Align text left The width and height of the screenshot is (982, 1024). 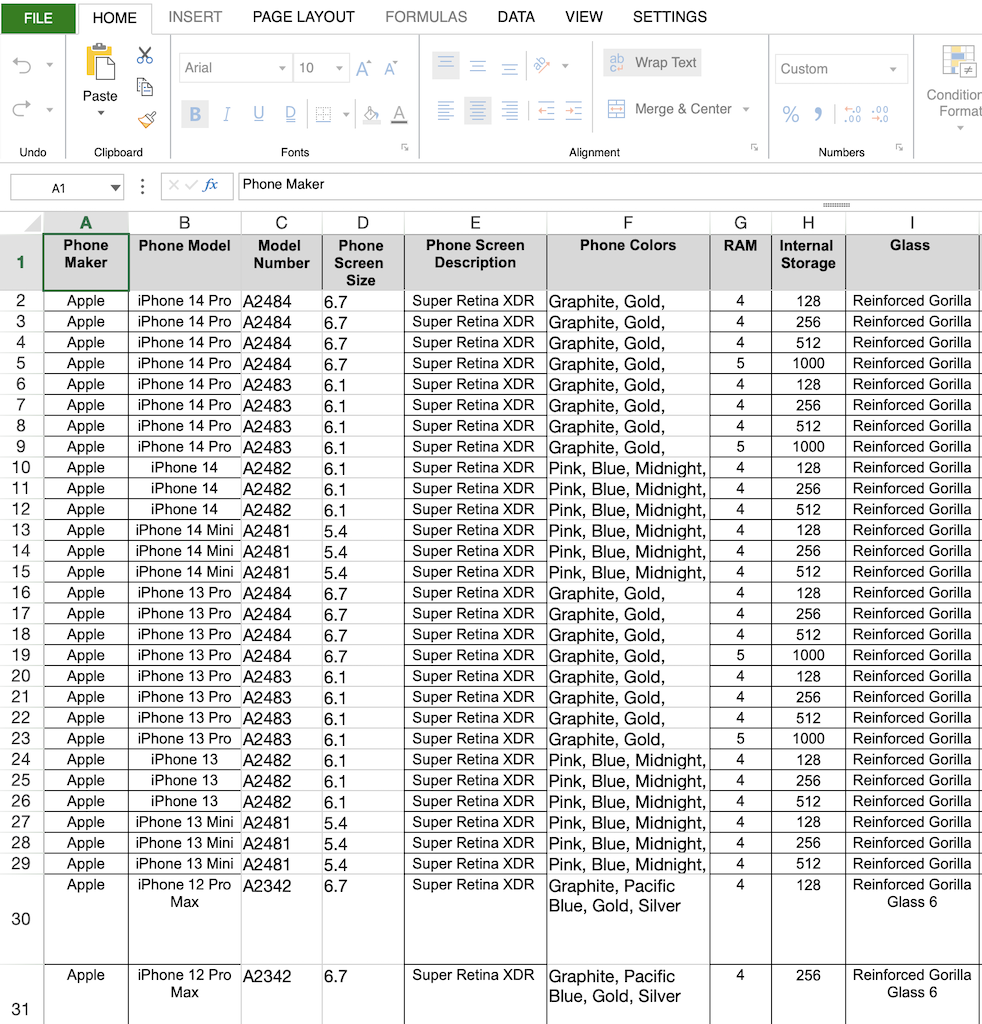pyautogui.click(x=445, y=110)
